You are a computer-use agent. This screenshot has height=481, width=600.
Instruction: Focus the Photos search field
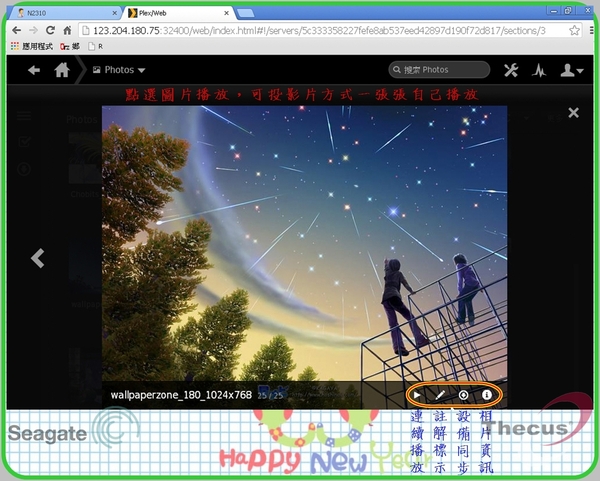tap(439, 70)
